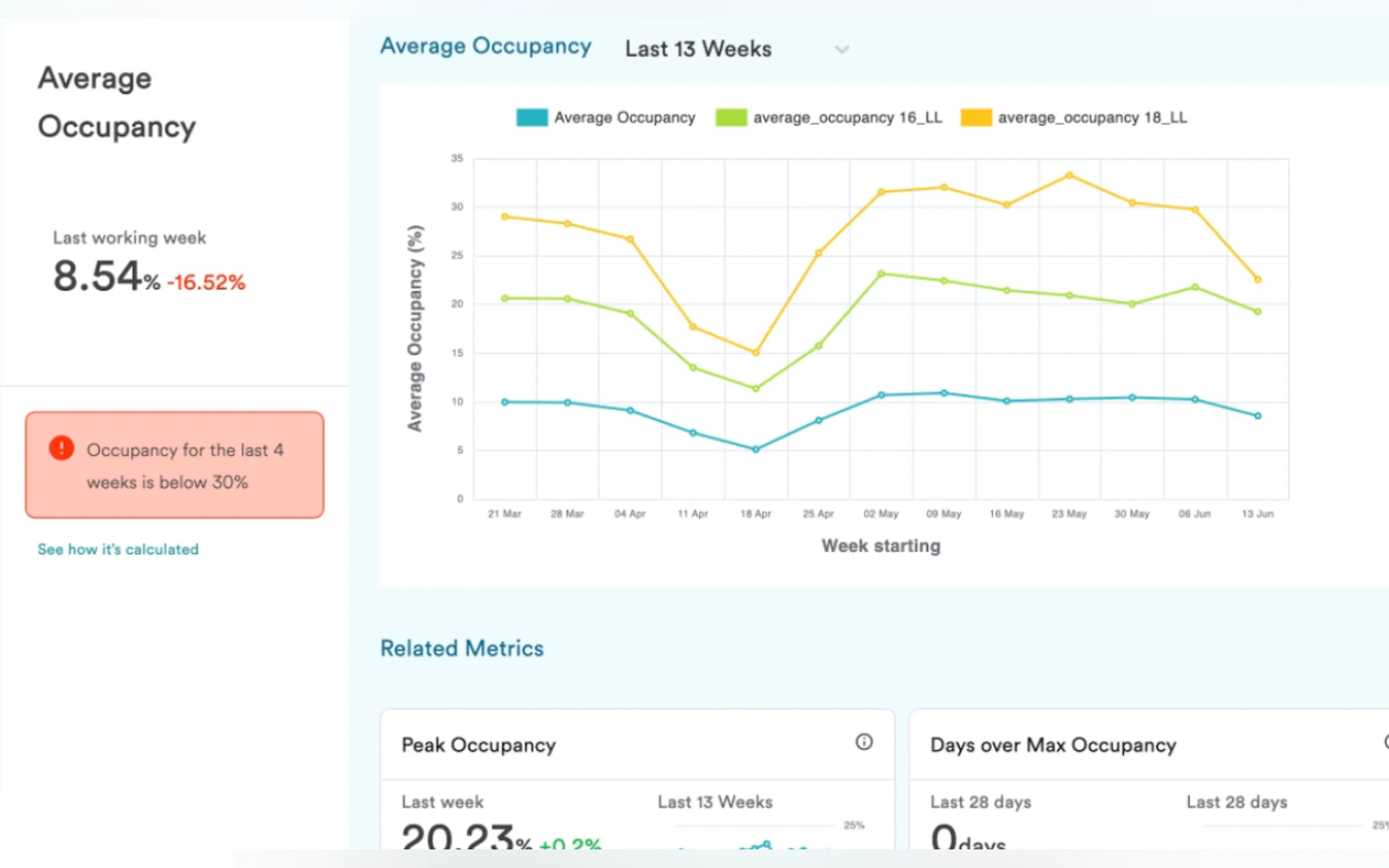The width and height of the screenshot is (1389, 868).
Task: Open See how it's calculated link
Action: click(x=118, y=549)
